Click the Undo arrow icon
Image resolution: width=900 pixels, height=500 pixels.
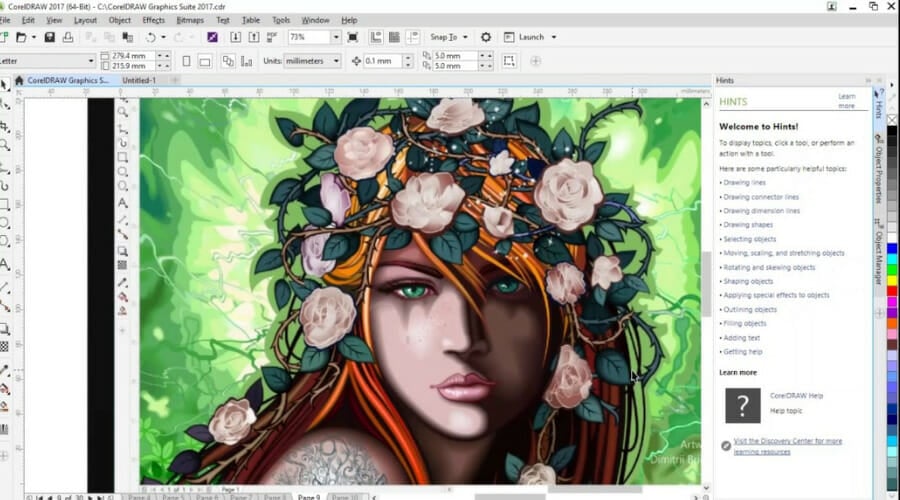(150, 37)
